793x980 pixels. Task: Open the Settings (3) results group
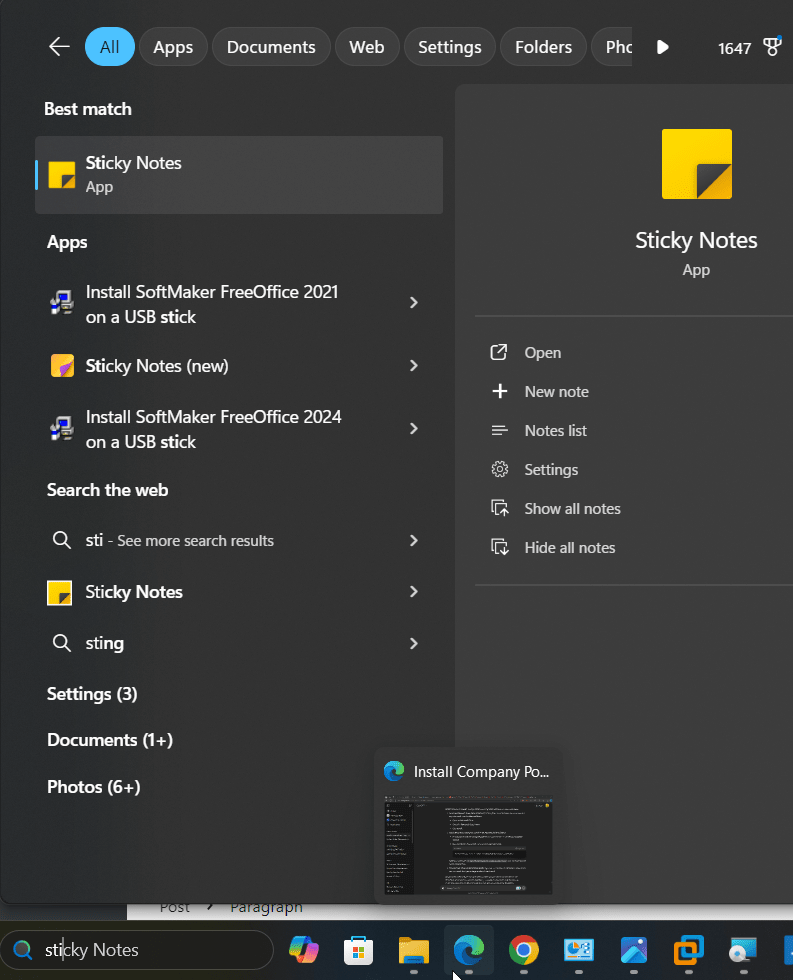[92, 694]
